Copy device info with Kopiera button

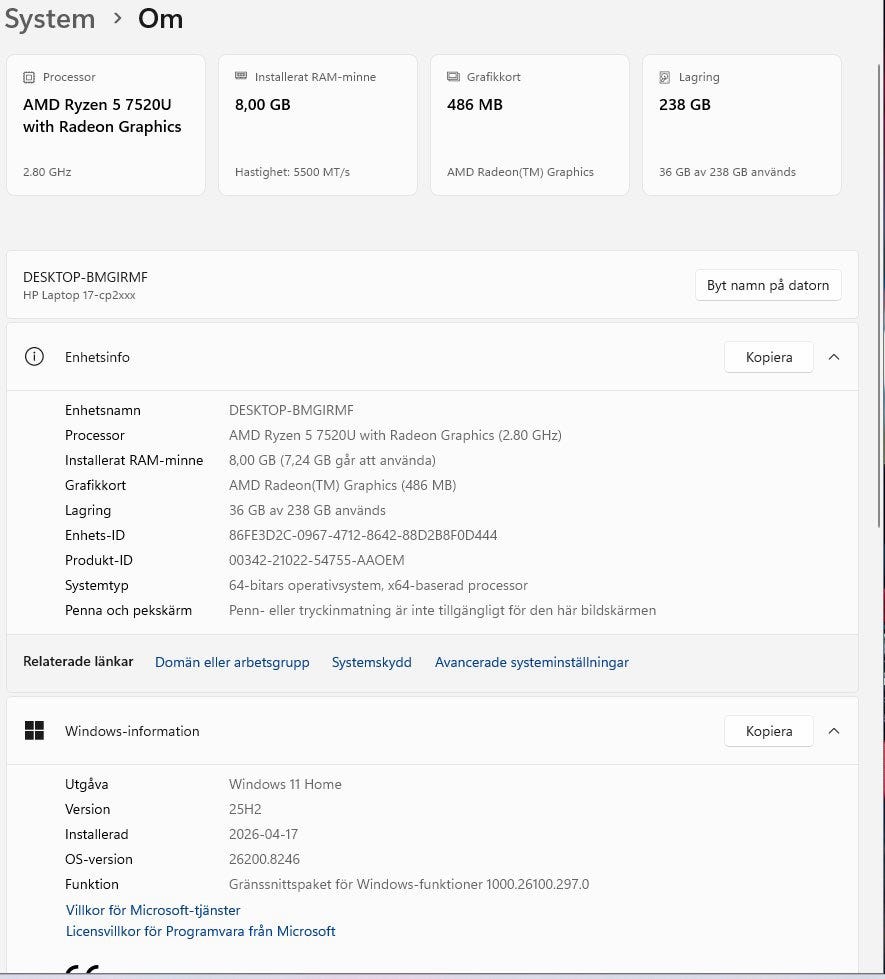point(768,357)
